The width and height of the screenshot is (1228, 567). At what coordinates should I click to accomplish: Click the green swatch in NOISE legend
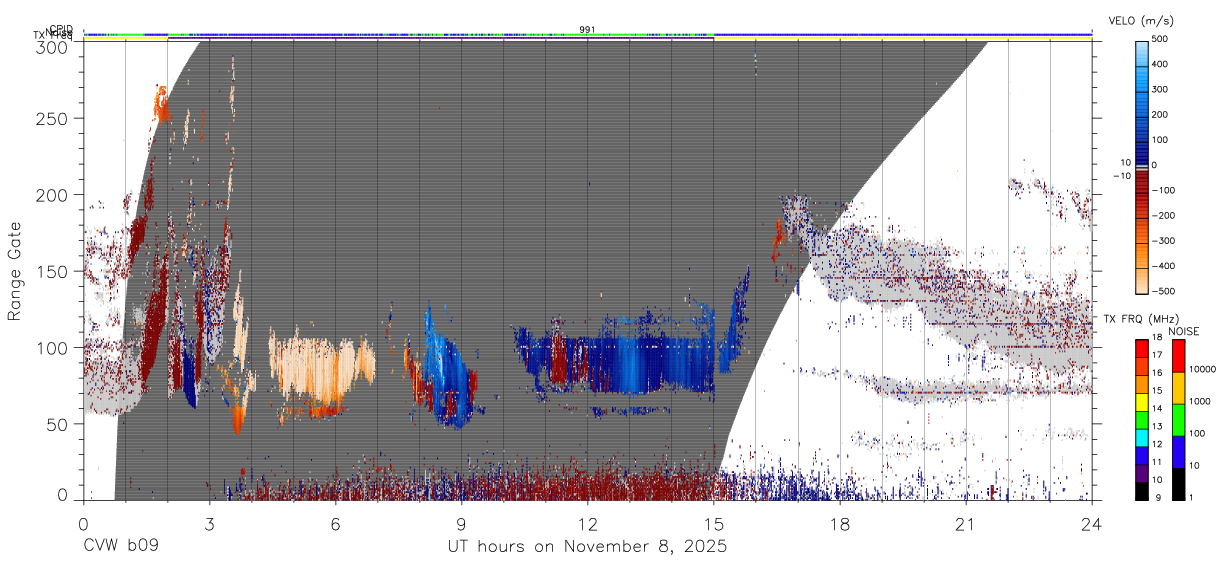click(1177, 419)
